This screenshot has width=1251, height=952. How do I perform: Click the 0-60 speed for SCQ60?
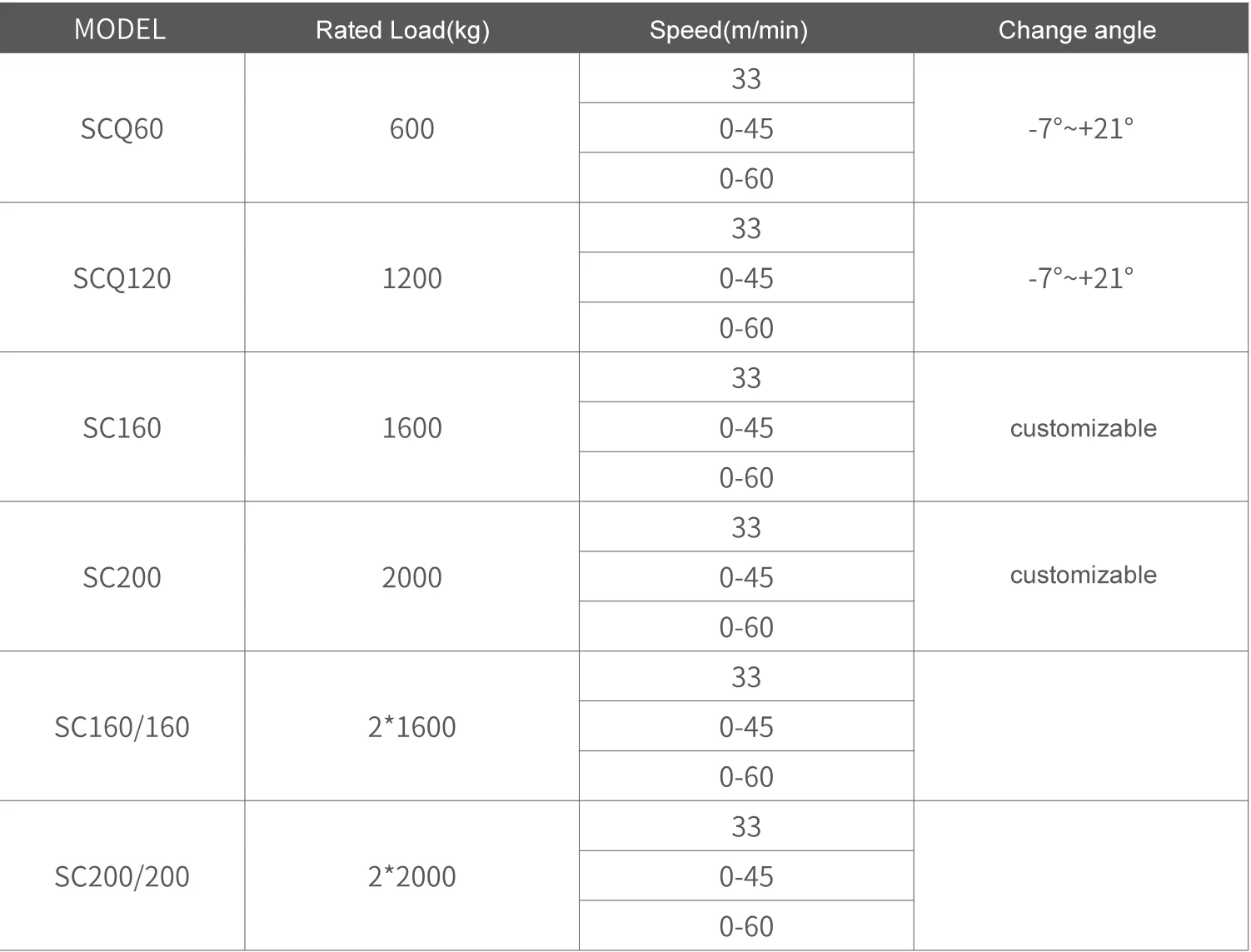[746, 178]
